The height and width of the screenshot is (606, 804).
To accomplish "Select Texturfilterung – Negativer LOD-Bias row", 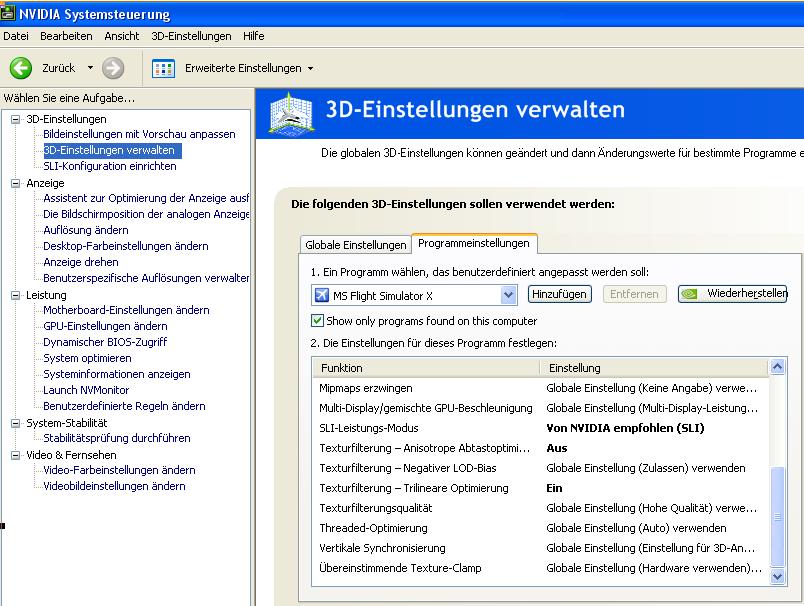I will [540, 468].
